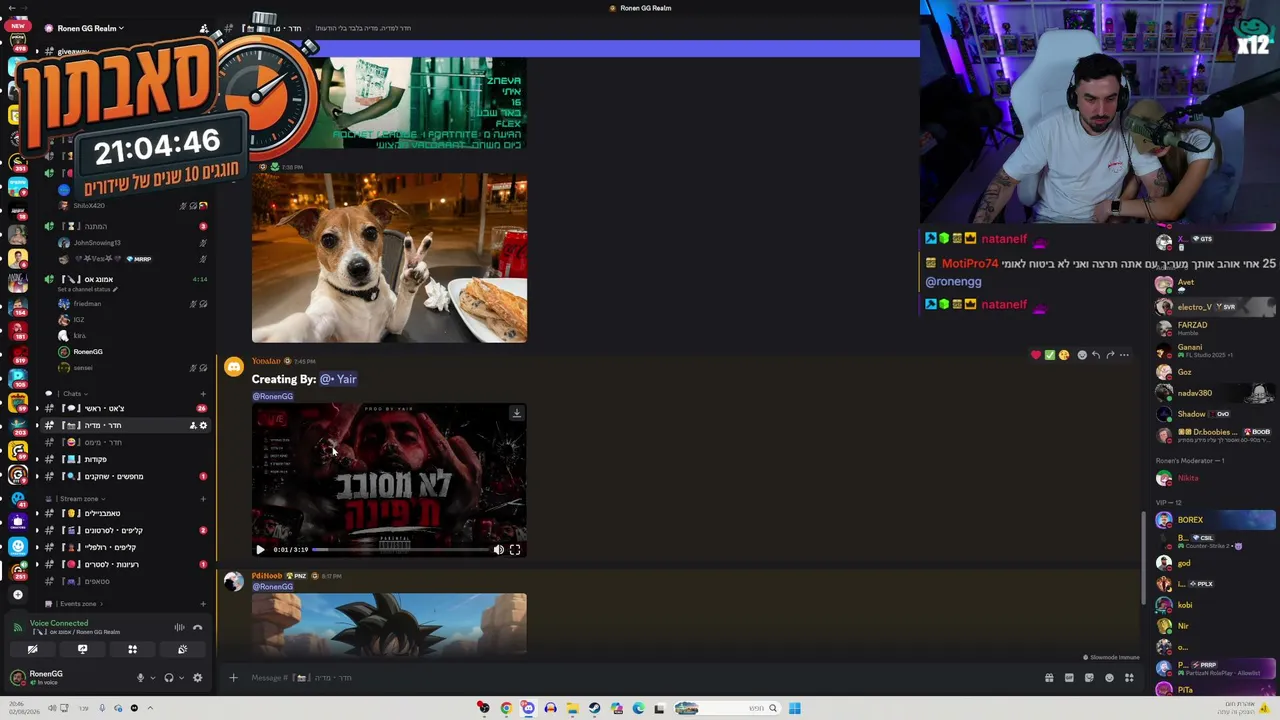Add the green checkmark reaction to Yonatan's message

point(1049,355)
